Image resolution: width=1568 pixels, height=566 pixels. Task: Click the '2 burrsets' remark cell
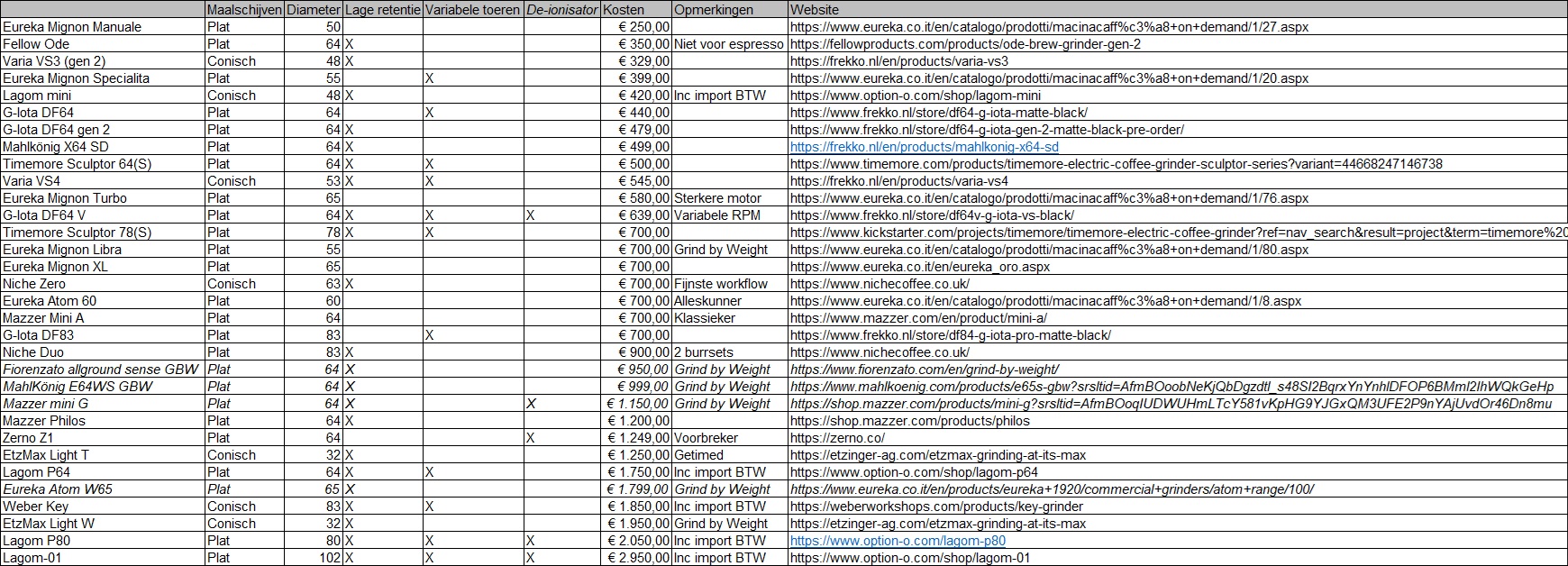[x=731, y=352]
